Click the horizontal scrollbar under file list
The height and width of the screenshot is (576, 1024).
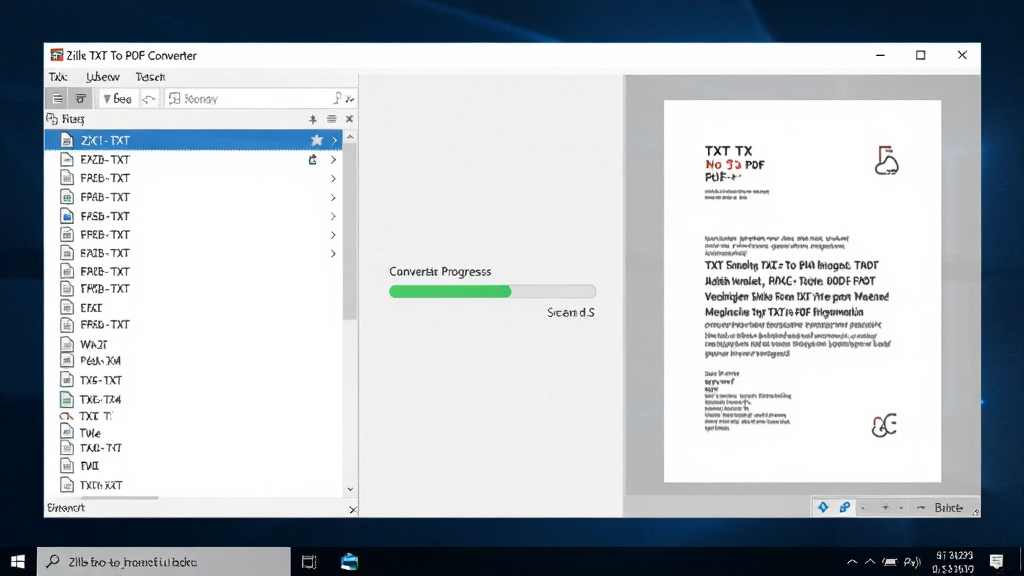(120, 498)
